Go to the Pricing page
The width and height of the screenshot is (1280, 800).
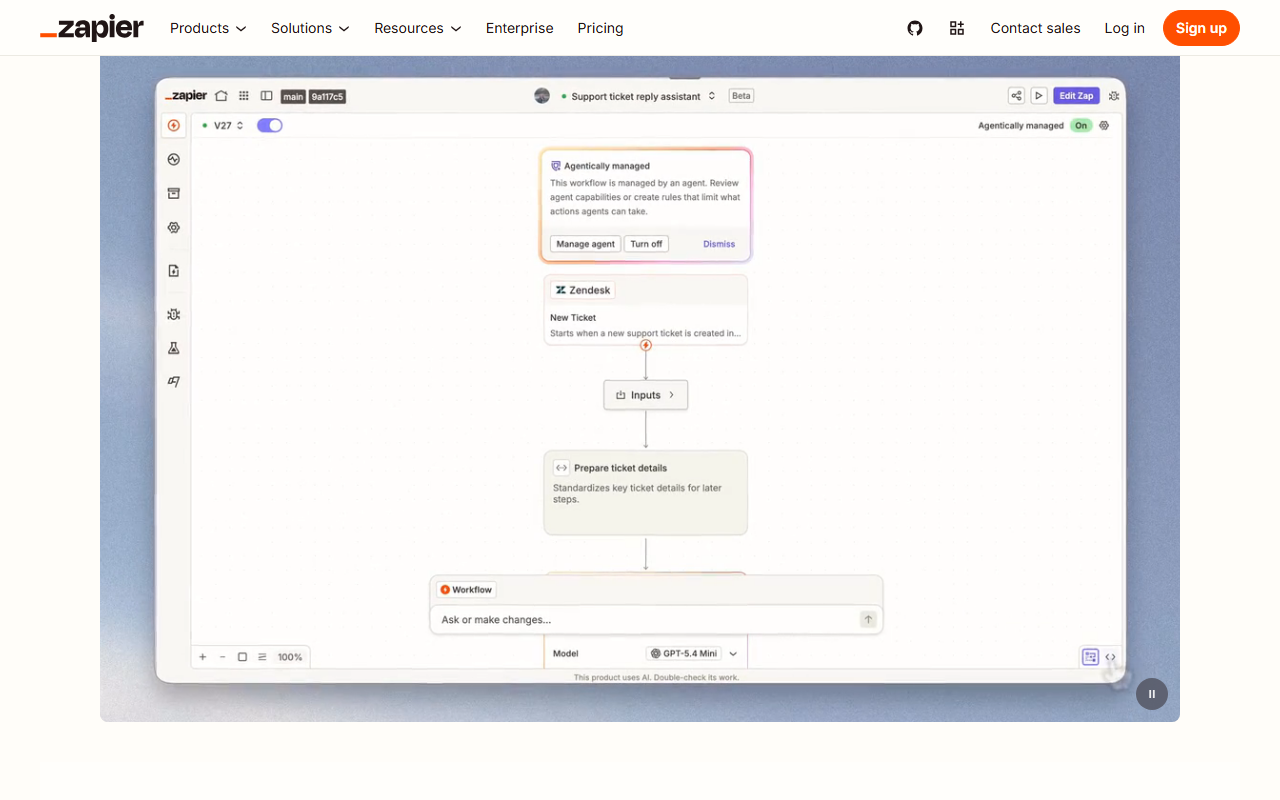600,28
